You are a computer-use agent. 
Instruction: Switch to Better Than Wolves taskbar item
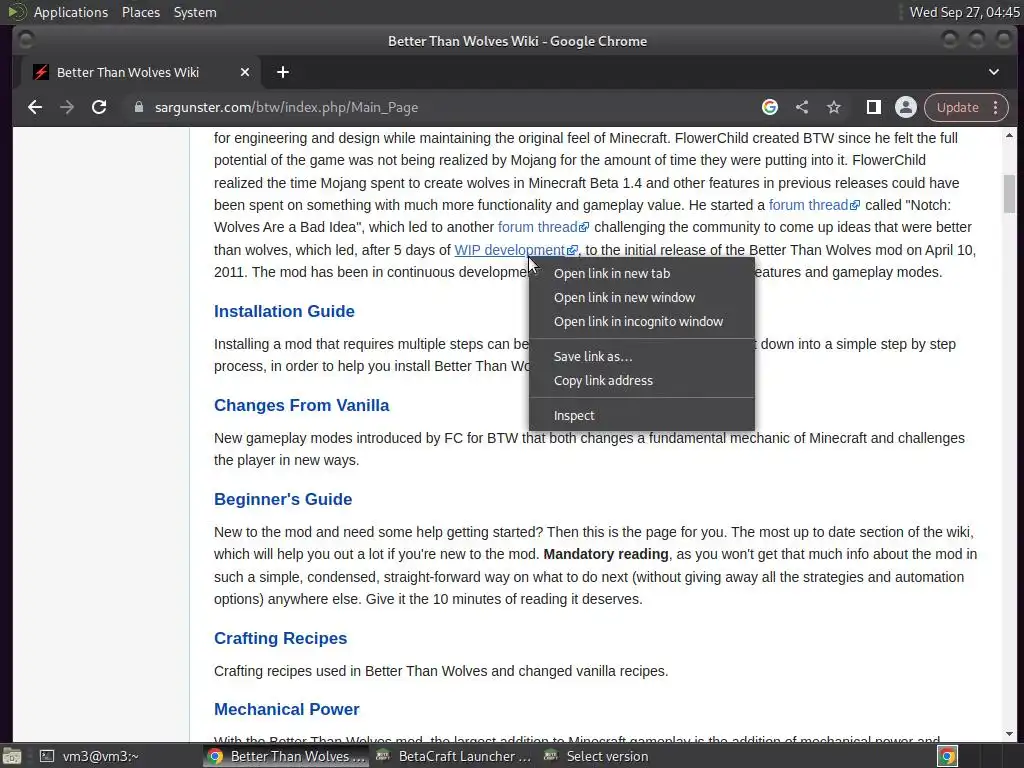click(x=287, y=756)
